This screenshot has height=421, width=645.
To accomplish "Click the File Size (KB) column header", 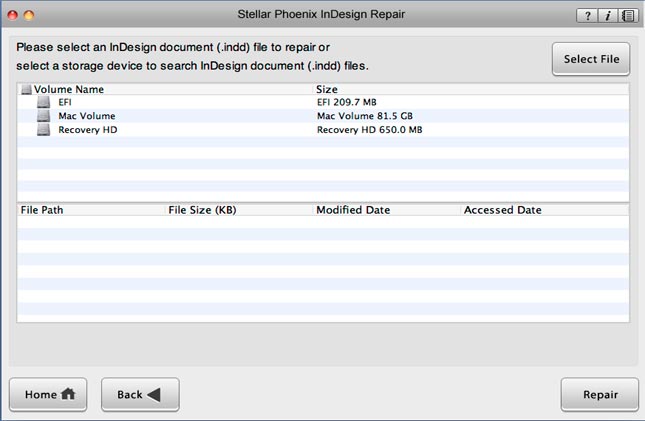I will [x=202, y=210].
